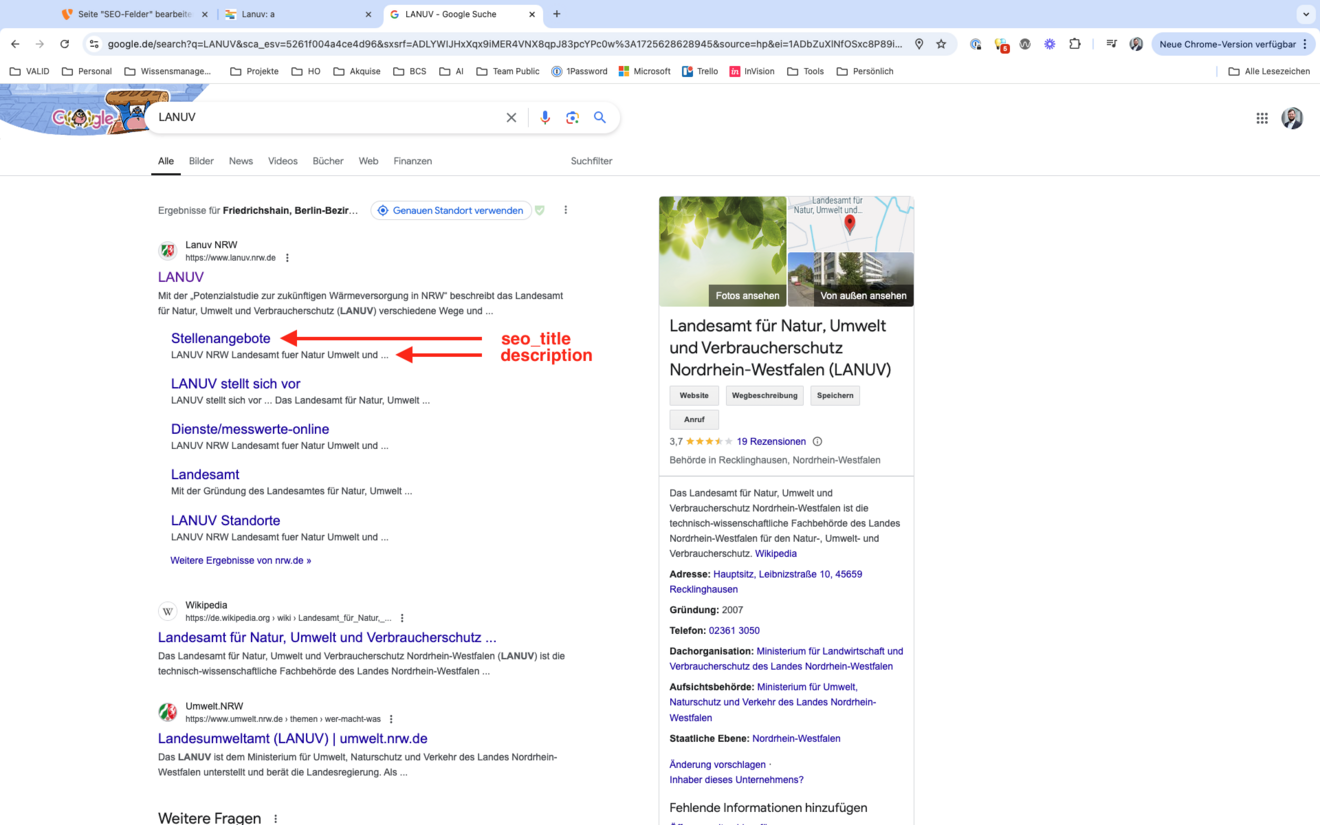Open the Landesumweltamt (LANUV) umwelt.nrw.de result
Viewport: 1320px width, 825px height.
[x=293, y=738]
